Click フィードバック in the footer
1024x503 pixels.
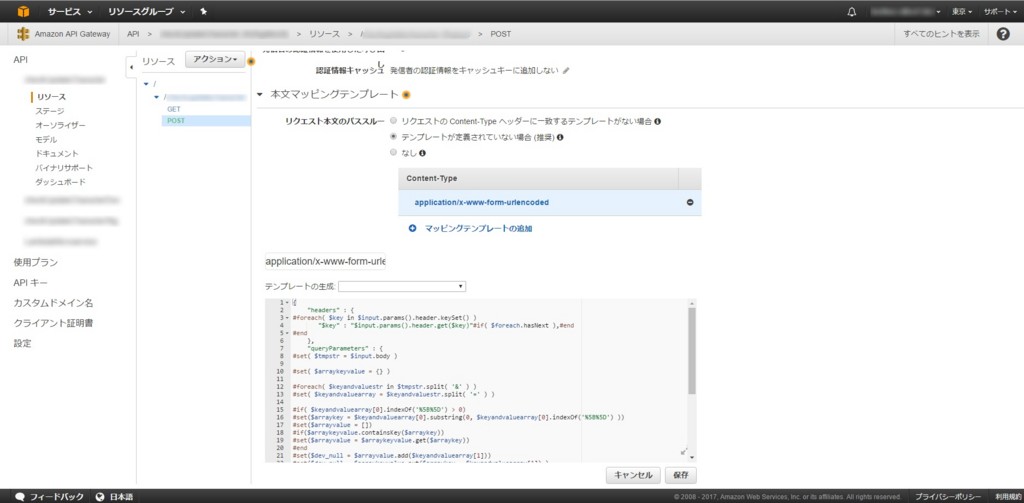57,497
